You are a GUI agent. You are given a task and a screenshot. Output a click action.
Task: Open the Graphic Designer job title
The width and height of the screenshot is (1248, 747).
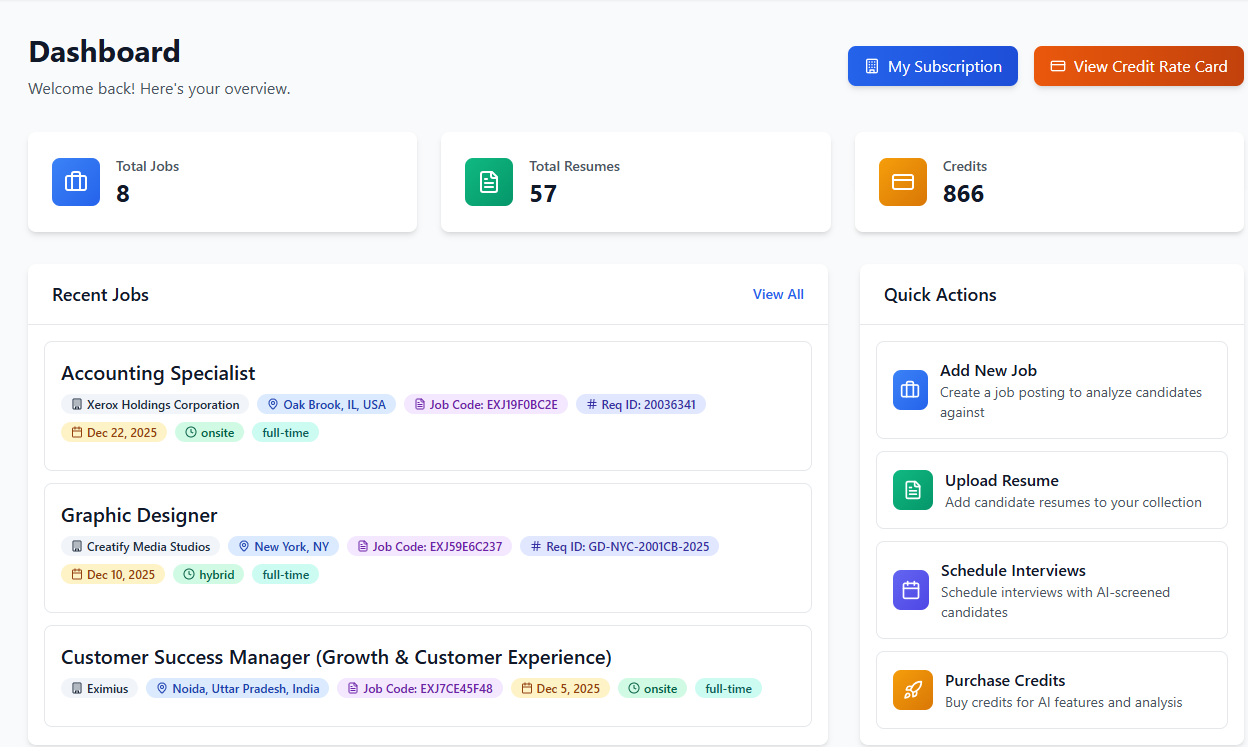[x=139, y=515]
